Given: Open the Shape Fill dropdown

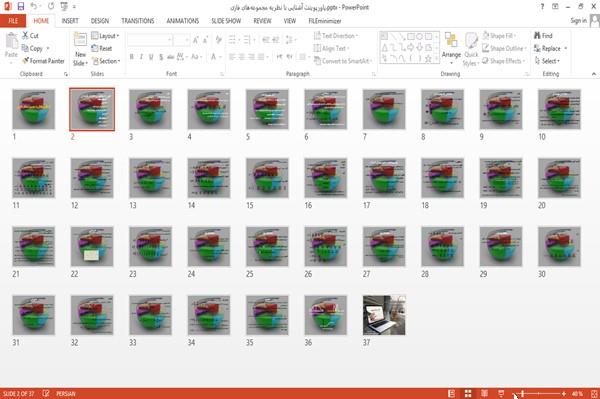Looking at the screenshot, I should [x=499, y=36].
